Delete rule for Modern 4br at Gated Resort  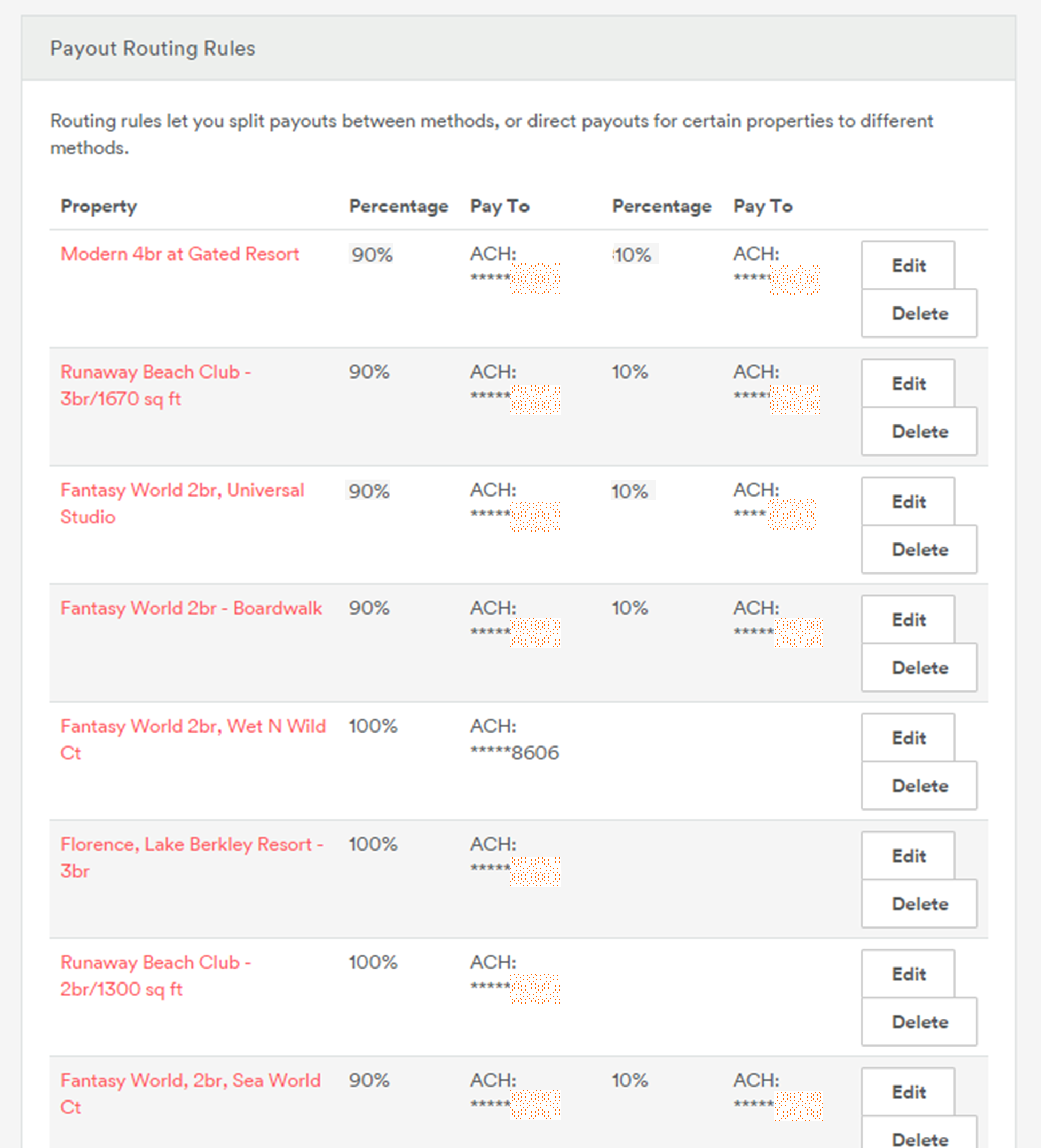pyautogui.click(x=919, y=313)
